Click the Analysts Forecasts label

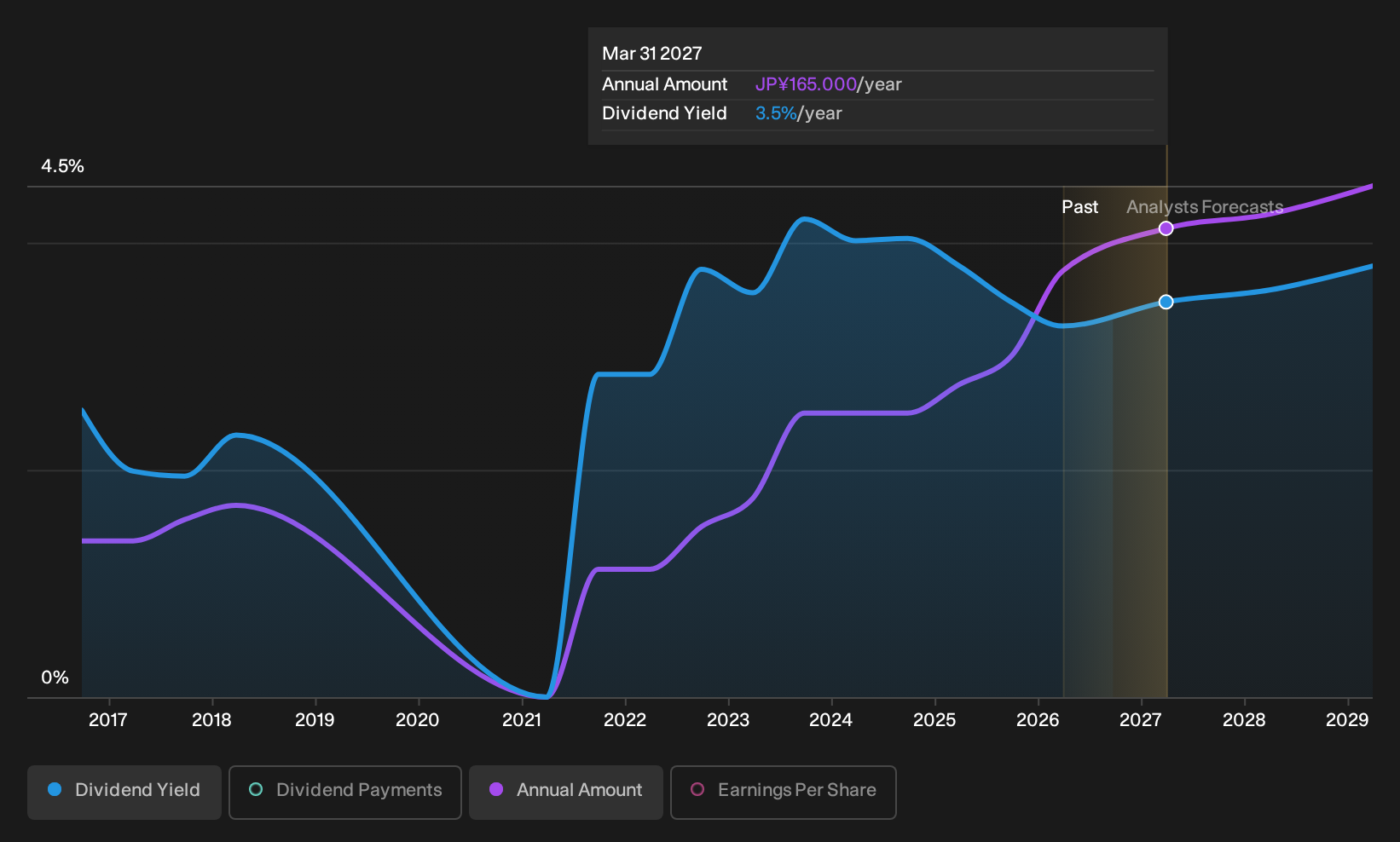pyautogui.click(x=1205, y=207)
